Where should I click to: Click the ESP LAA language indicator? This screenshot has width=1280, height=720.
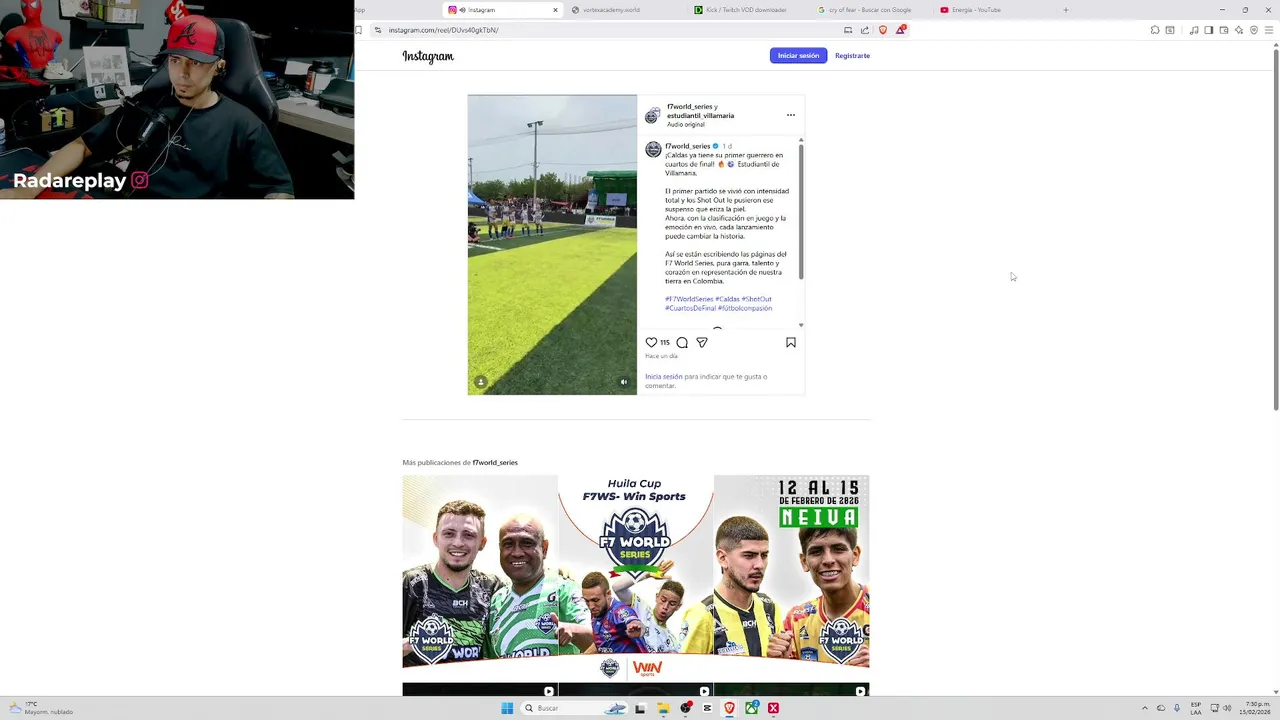1196,708
